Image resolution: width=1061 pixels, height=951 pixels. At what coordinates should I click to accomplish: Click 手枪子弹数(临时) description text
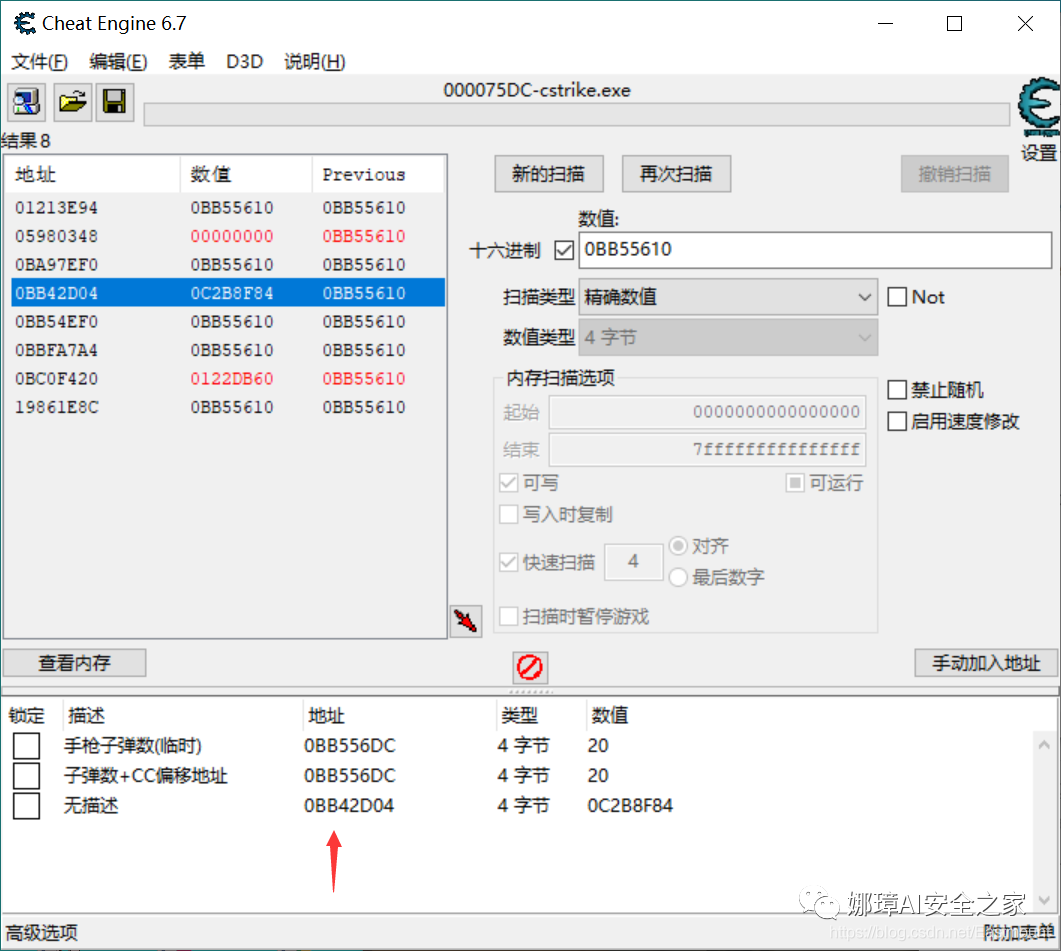click(x=133, y=745)
